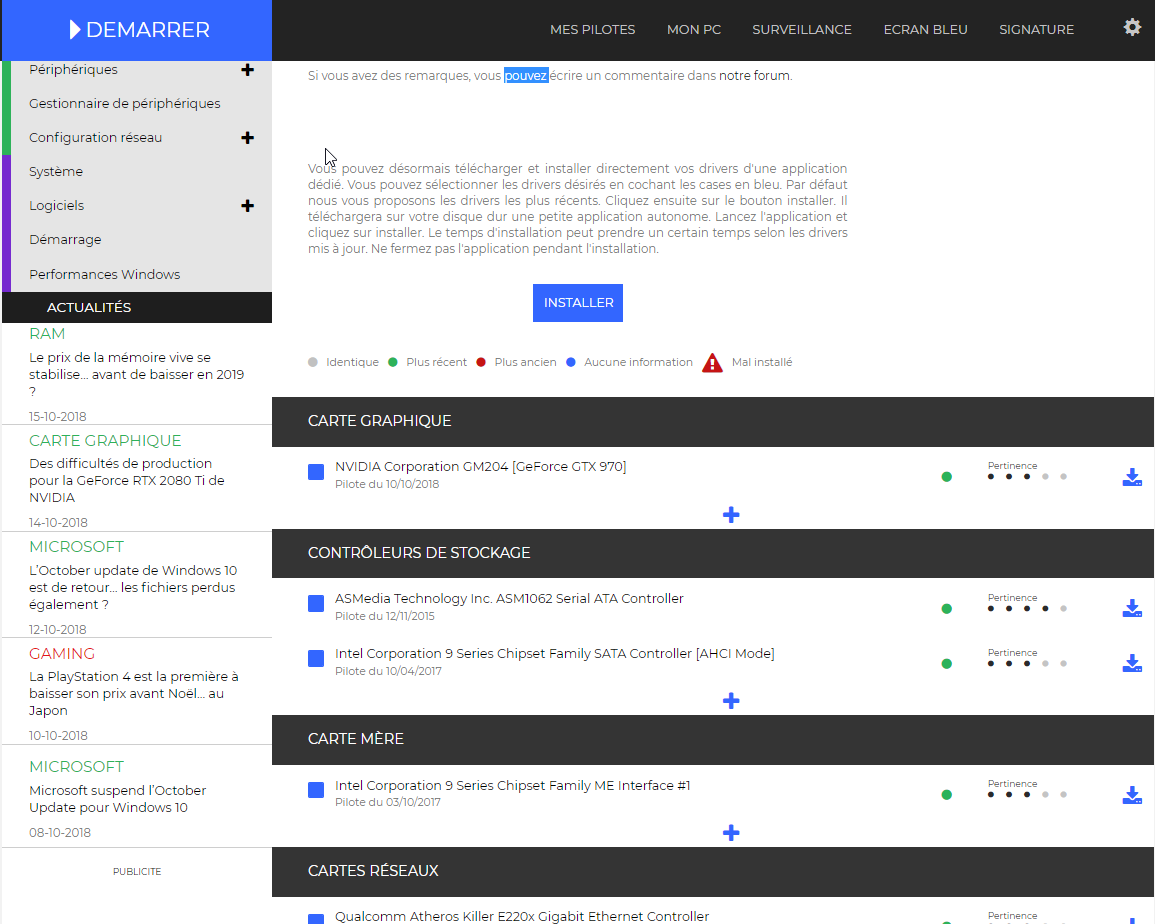Download the Intel SATA Controller AHCI driver
Image resolution: width=1155 pixels, height=924 pixels.
1132,663
